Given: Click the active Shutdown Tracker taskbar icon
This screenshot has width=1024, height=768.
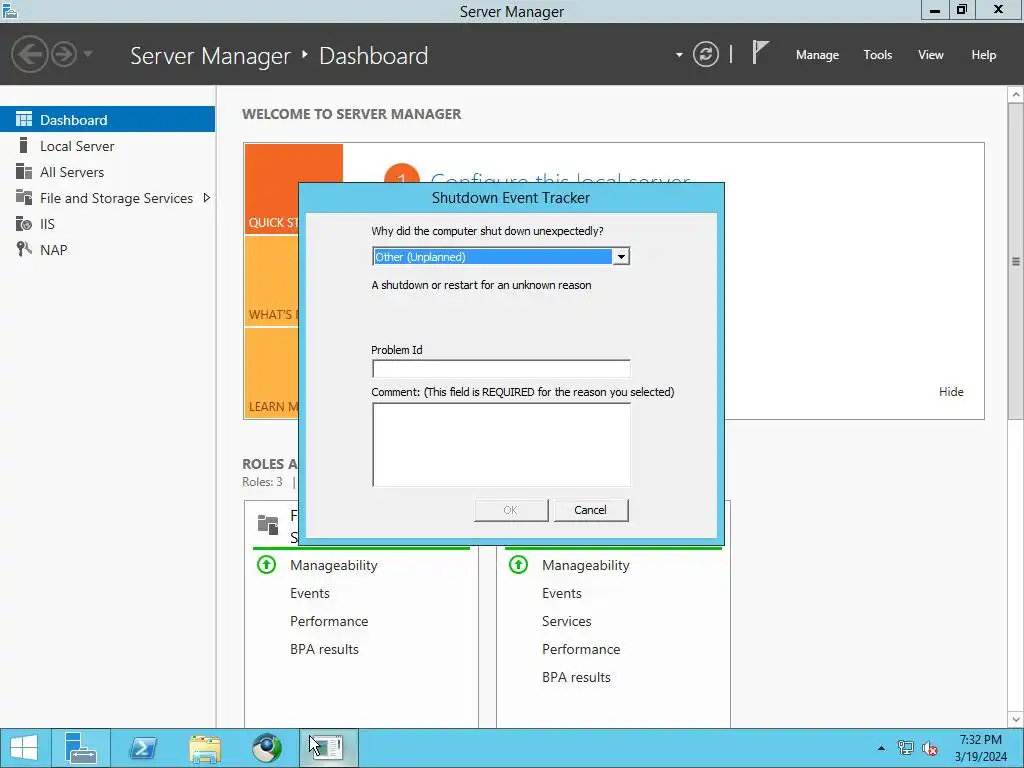Looking at the screenshot, I should tap(329, 748).
